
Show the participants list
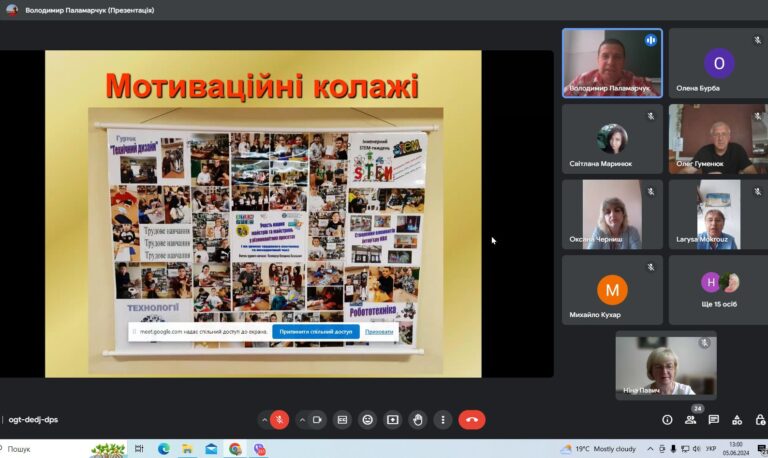click(691, 420)
